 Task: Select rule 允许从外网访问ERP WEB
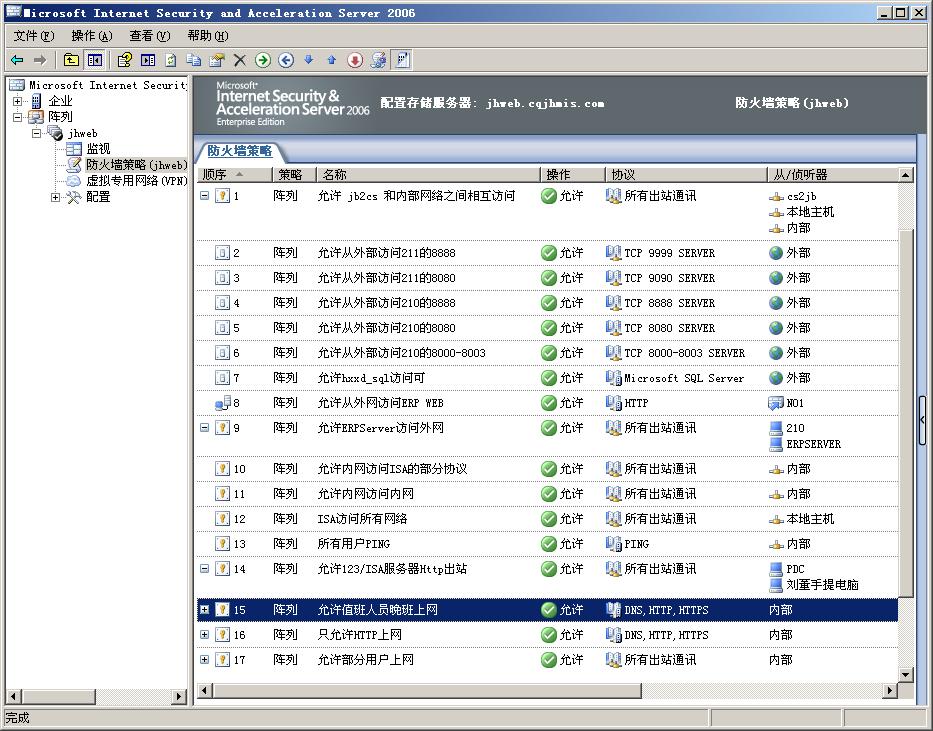(547, 403)
